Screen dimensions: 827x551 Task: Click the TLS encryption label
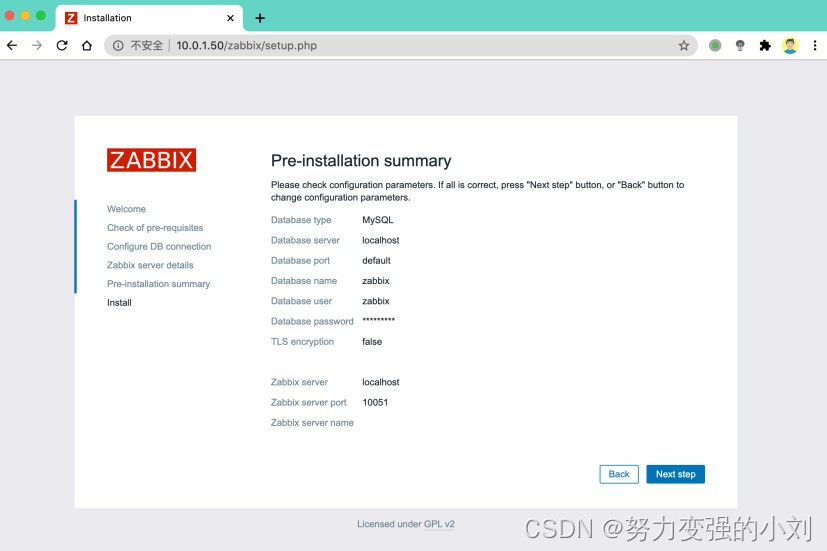pos(302,342)
